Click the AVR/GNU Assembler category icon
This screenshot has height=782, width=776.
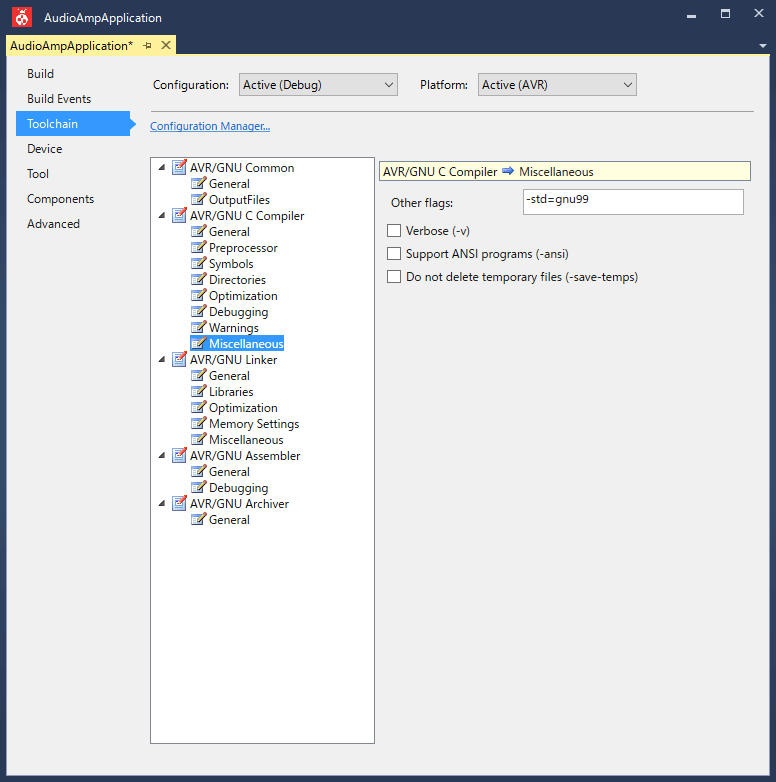[x=179, y=455]
